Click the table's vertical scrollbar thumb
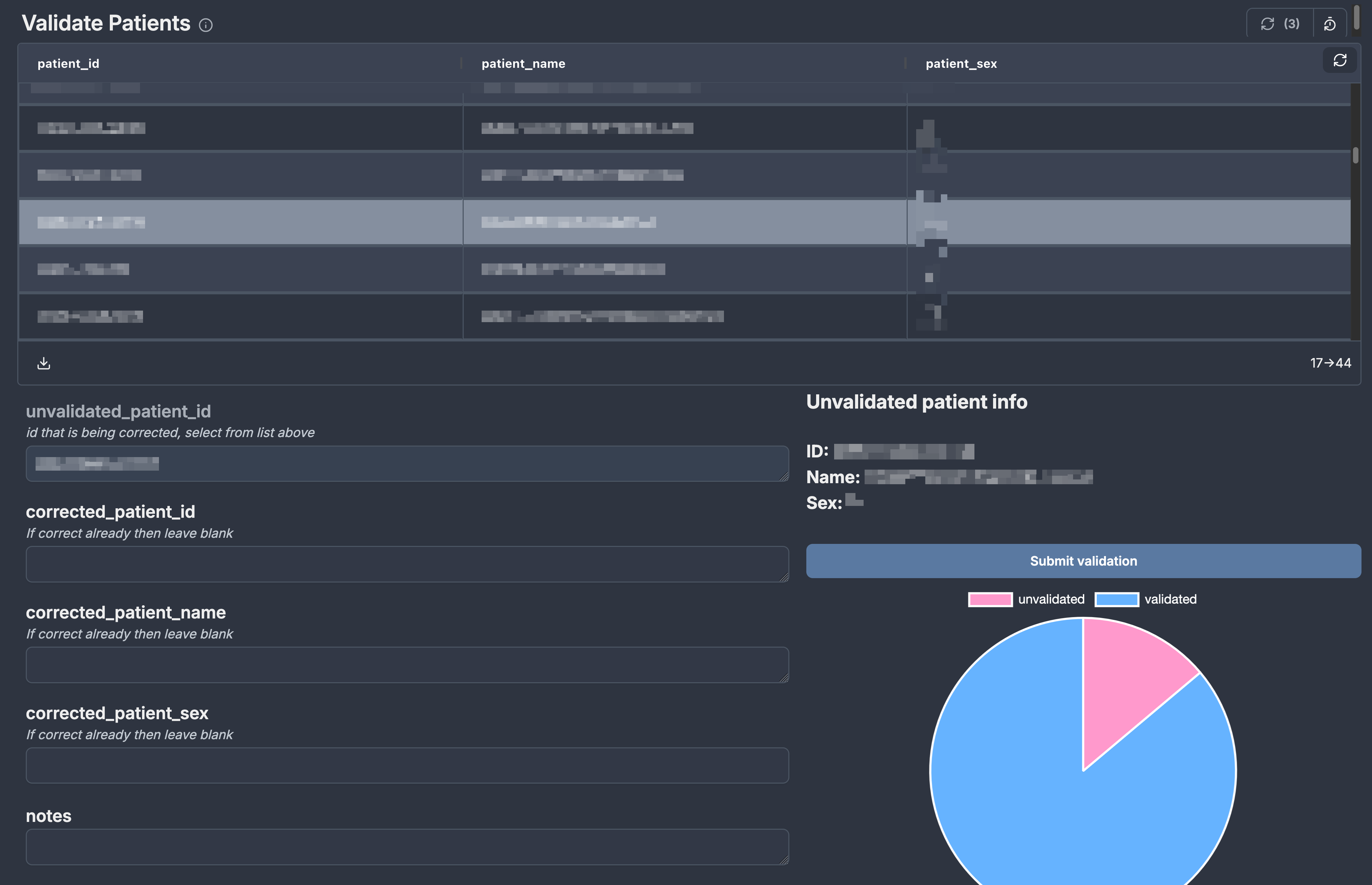This screenshot has height=885, width=1372. 1355,155
